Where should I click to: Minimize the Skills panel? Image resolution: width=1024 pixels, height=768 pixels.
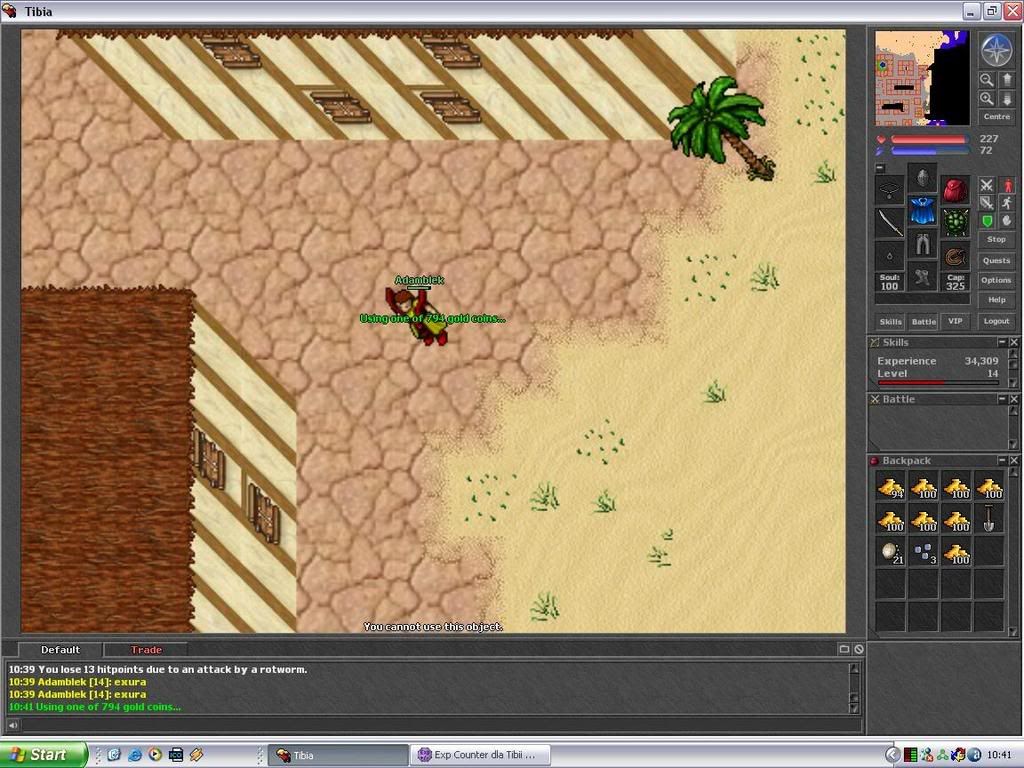pyautogui.click(x=1002, y=342)
